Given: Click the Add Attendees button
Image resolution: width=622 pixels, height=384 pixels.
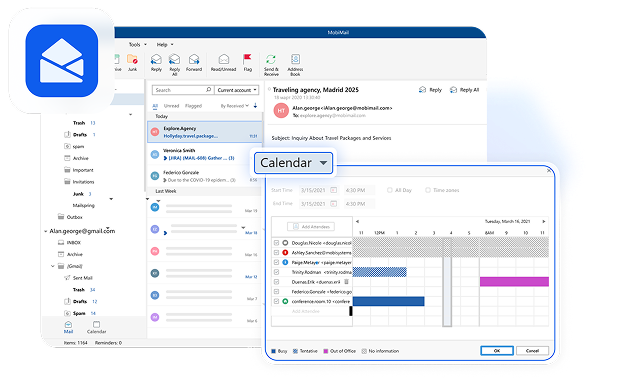Looking at the screenshot, I should click(311, 227).
